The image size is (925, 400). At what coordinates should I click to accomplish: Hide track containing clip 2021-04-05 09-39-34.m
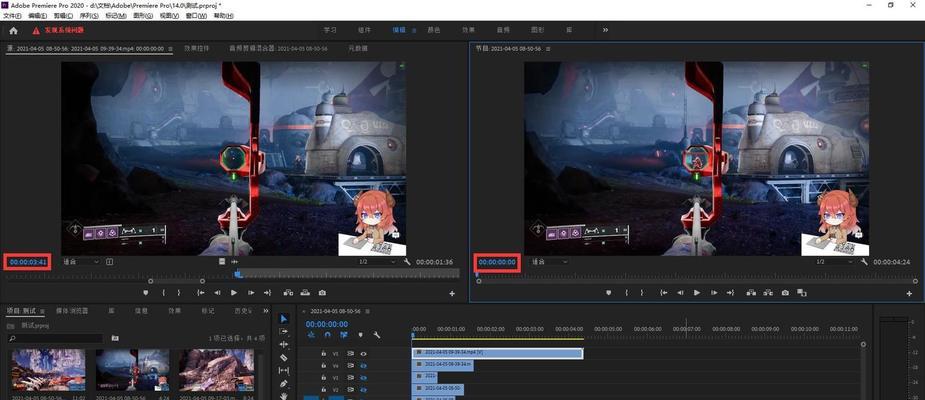pos(363,366)
